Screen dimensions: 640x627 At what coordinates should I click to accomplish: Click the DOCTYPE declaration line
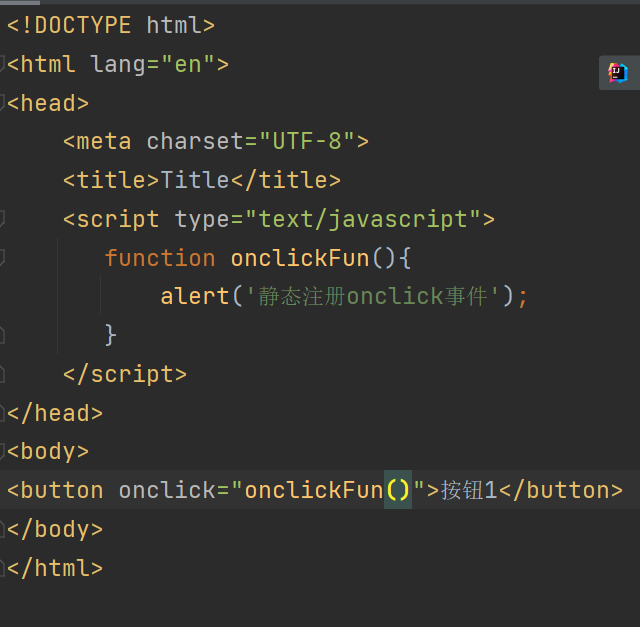click(110, 25)
